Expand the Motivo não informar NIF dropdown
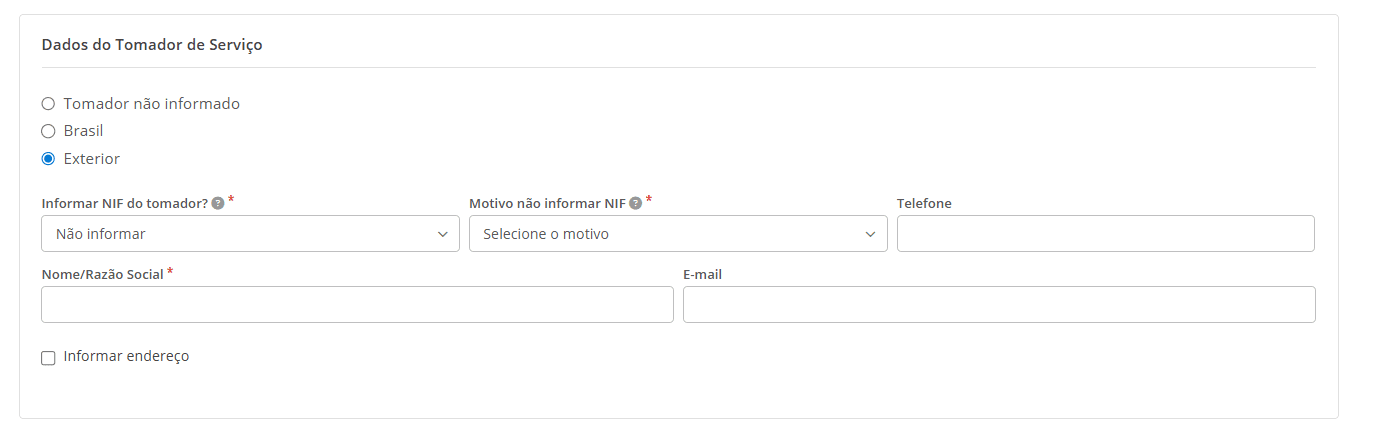The height and width of the screenshot is (429, 1373). pos(677,234)
